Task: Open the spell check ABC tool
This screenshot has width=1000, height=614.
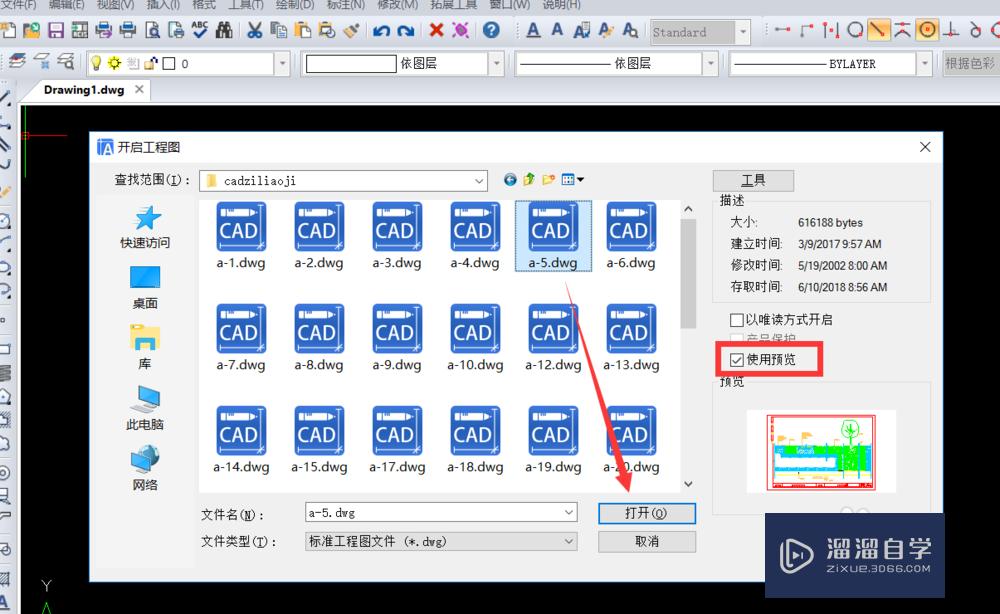Action: click(200, 30)
